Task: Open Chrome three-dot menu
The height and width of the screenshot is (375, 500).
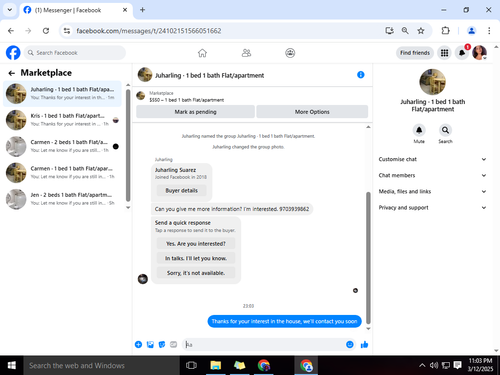Action: click(x=489, y=31)
